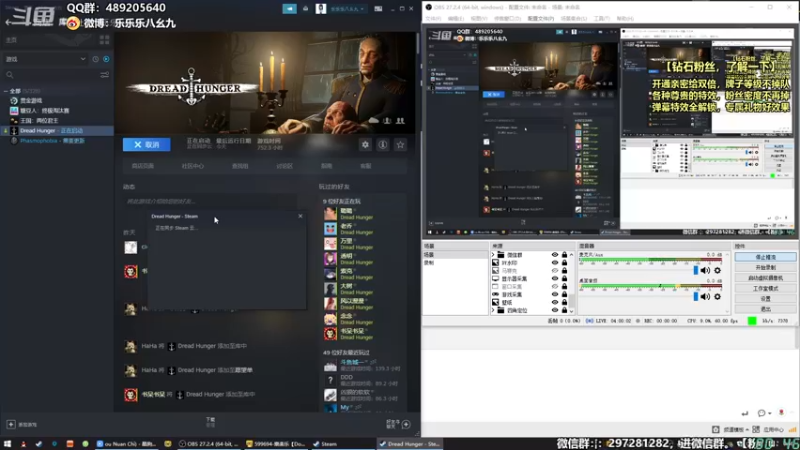Toggle the ready-to-play filter icon
The image size is (800, 450).
106,59
